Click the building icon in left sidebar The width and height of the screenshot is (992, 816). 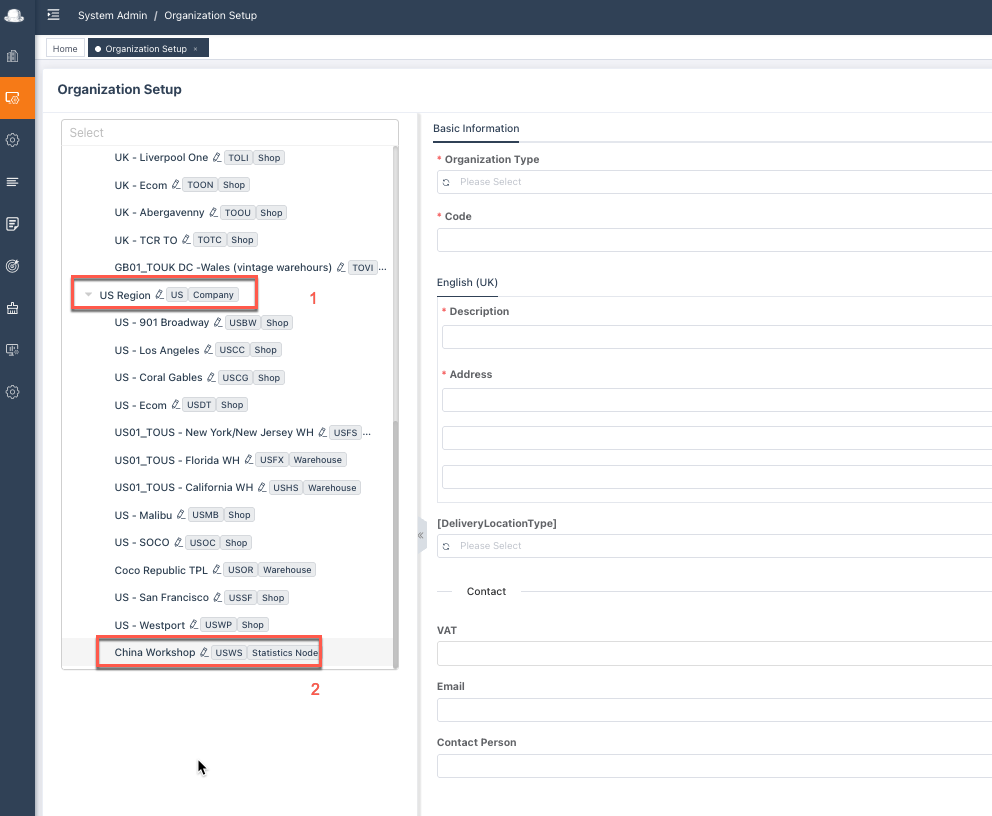(x=13, y=56)
